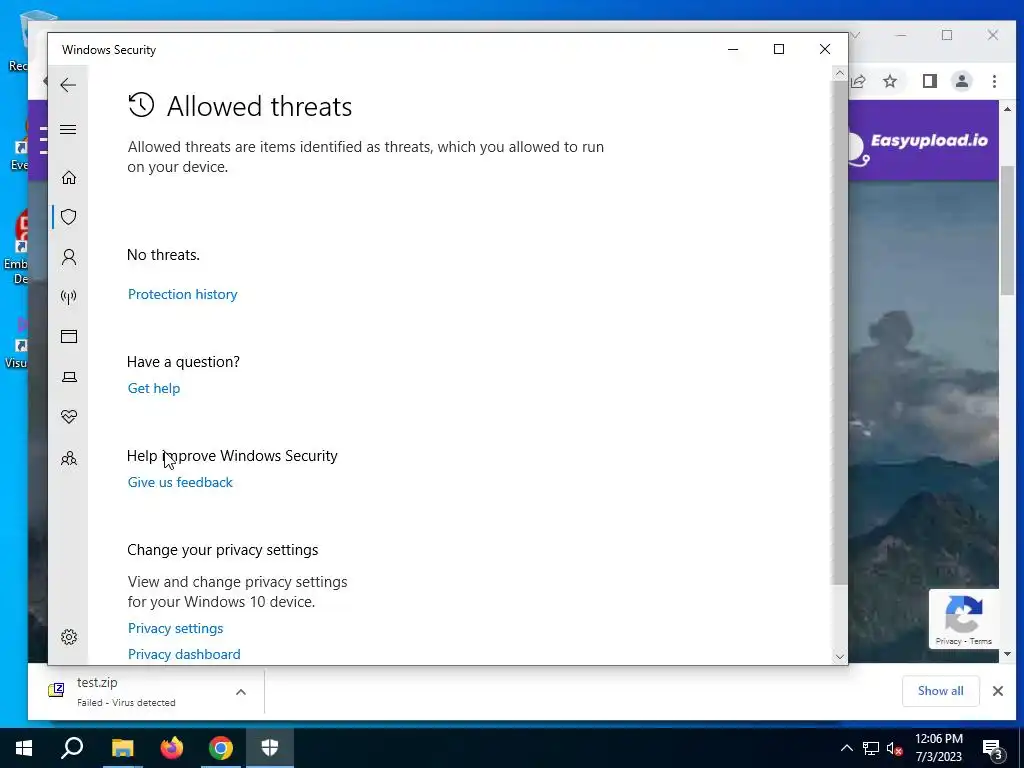Expand the test.zip download options chevron
Screen dimensions: 1024x768
240,692
